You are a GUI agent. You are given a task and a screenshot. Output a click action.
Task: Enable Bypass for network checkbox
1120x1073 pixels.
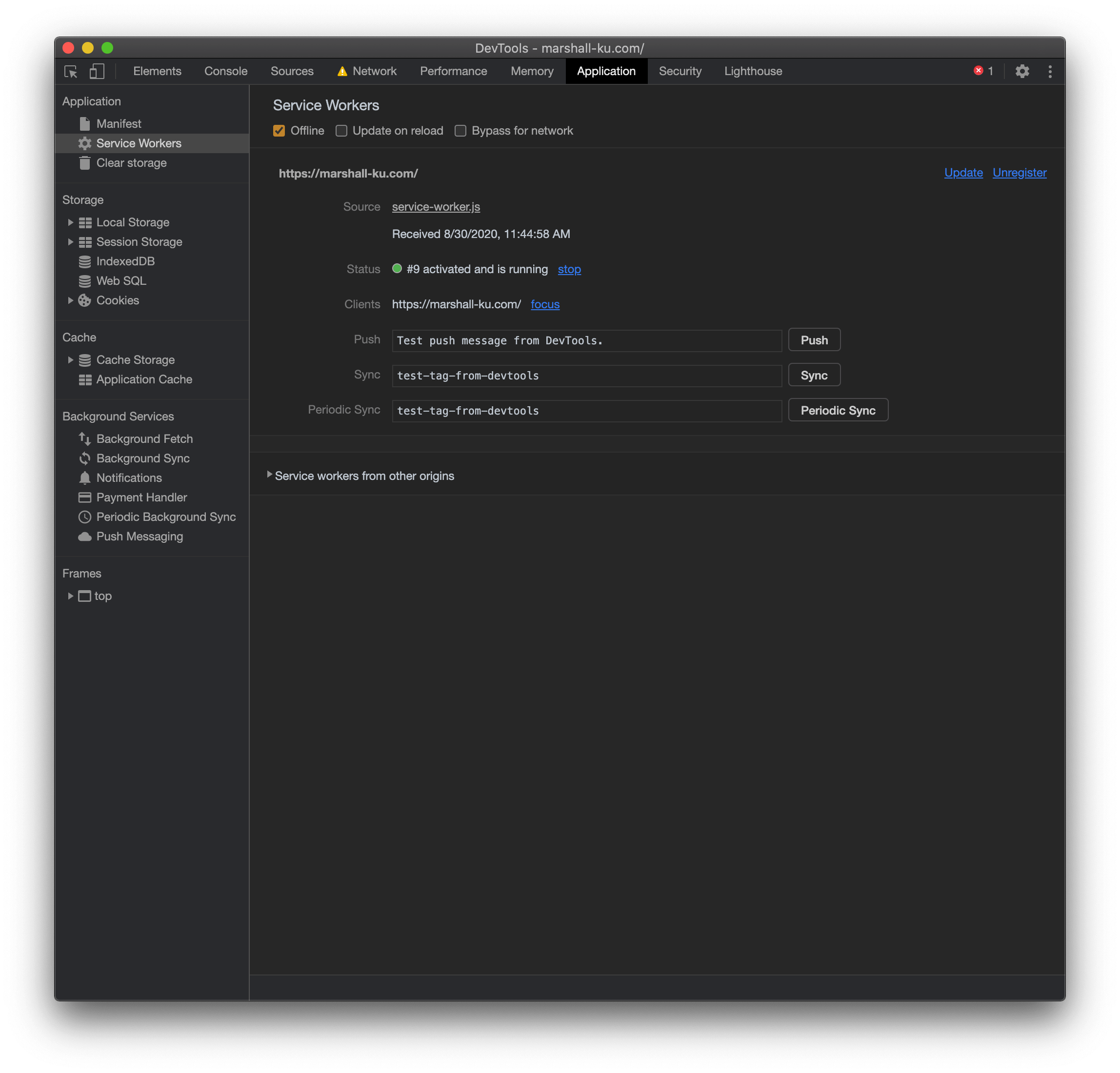(460, 131)
